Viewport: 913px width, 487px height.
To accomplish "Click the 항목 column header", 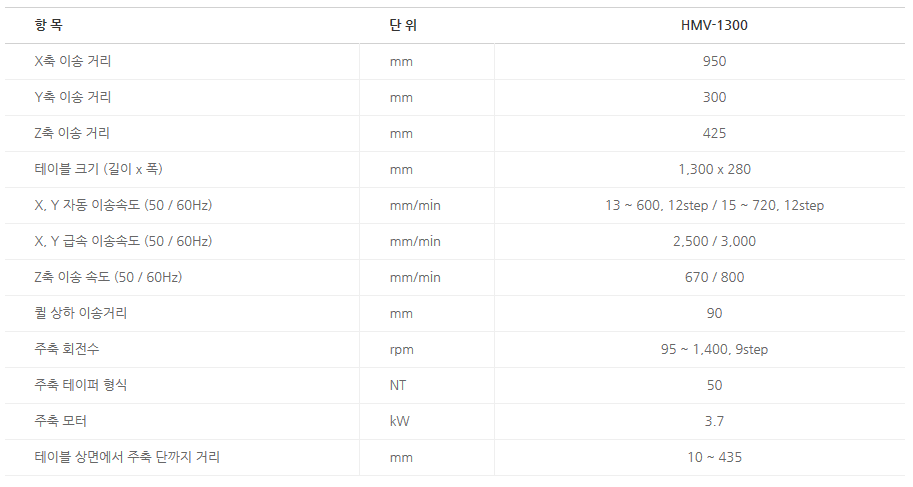I will tap(48, 25).
